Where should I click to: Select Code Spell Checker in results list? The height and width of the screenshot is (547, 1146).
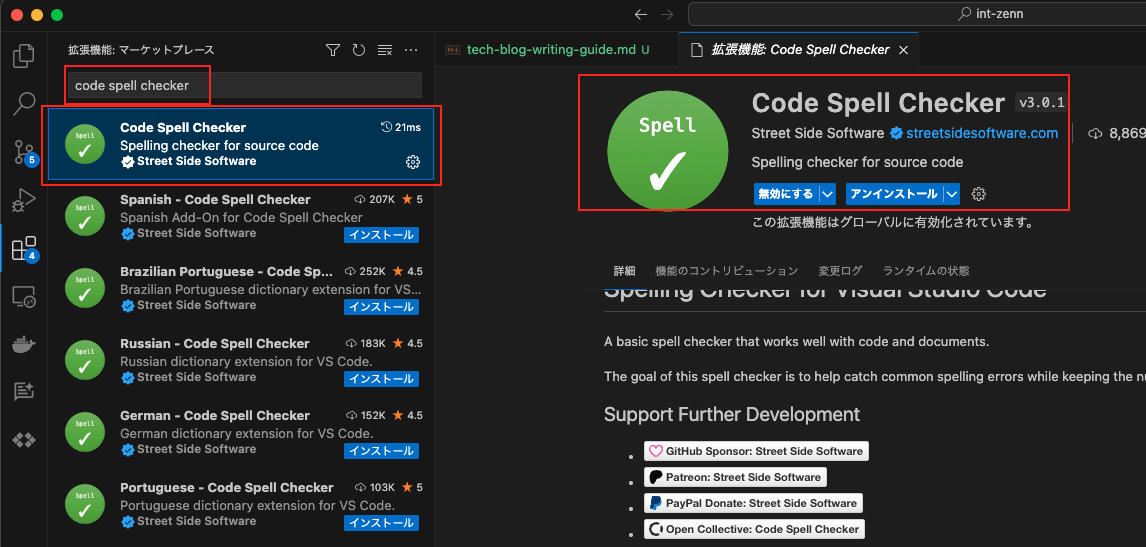pos(240,144)
